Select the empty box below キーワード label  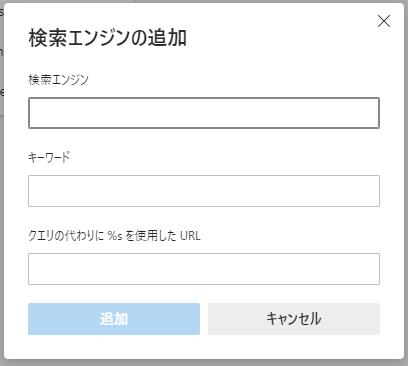point(204,191)
